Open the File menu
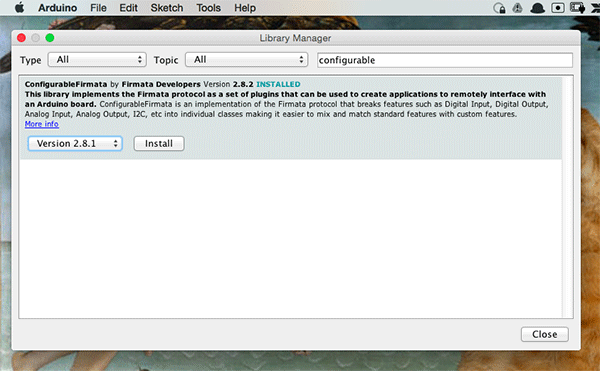 [x=98, y=8]
